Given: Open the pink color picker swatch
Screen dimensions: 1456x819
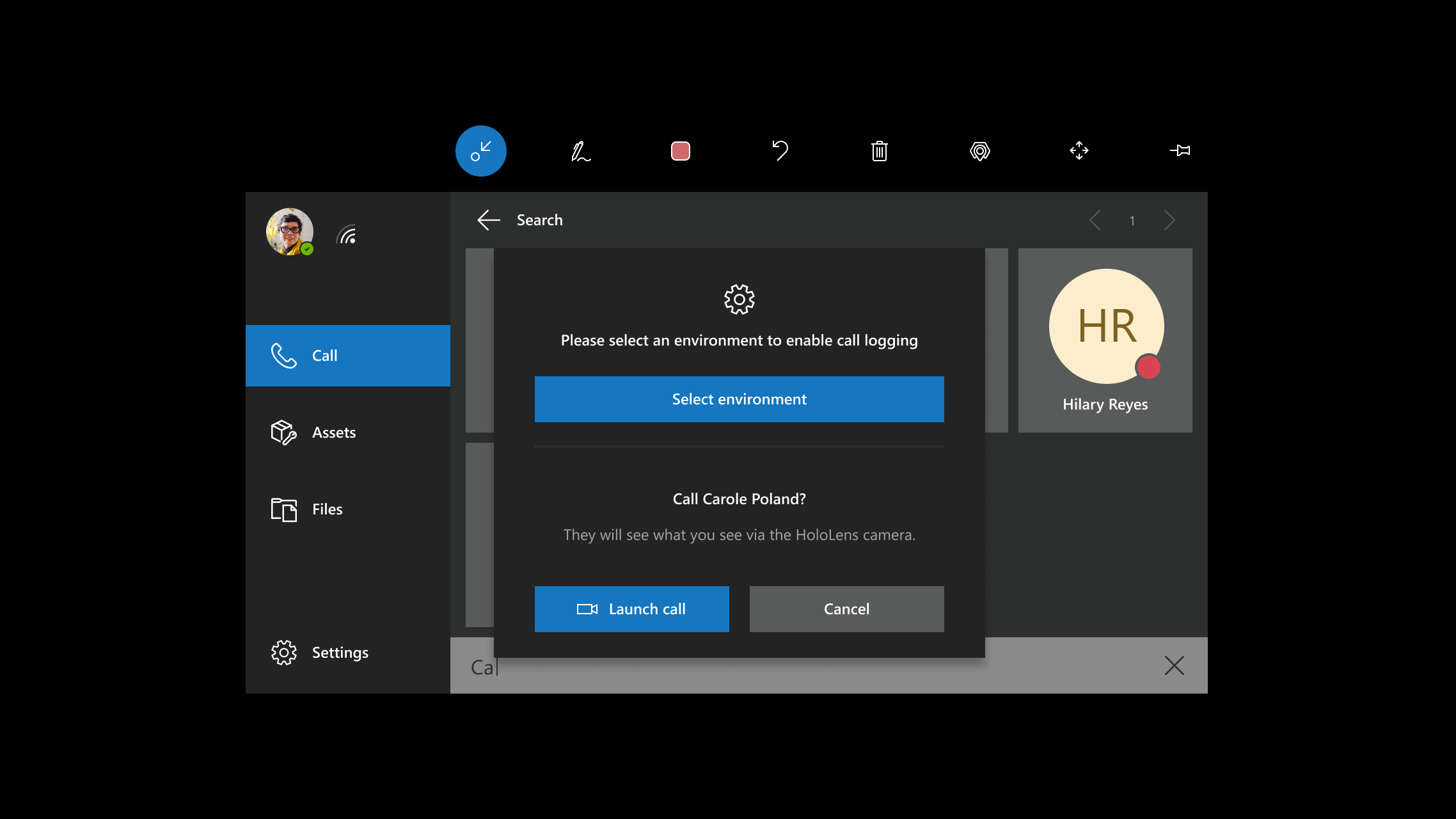Looking at the screenshot, I should point(680,151).
